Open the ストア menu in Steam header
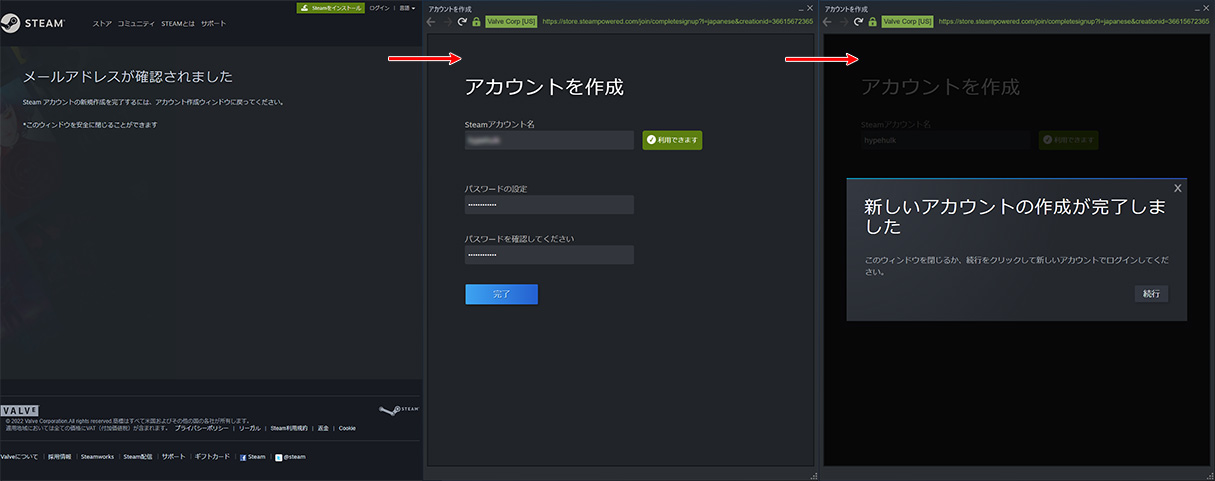The image size is (1215, 481). (x=102, y=23)
